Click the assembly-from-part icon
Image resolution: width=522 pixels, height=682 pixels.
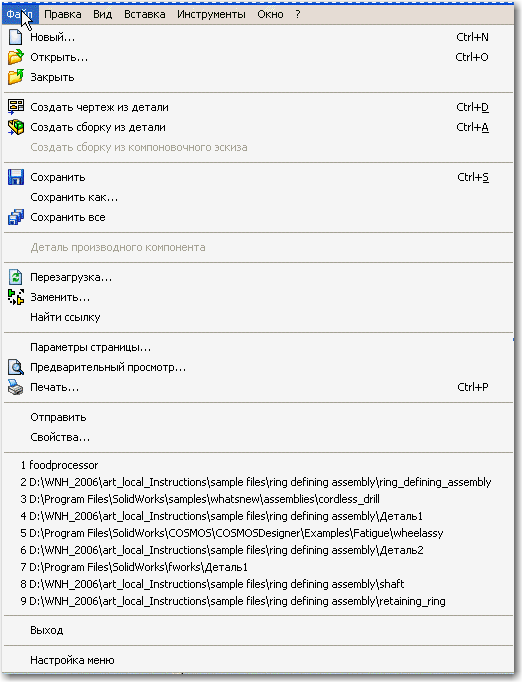[x=16, y=127]
